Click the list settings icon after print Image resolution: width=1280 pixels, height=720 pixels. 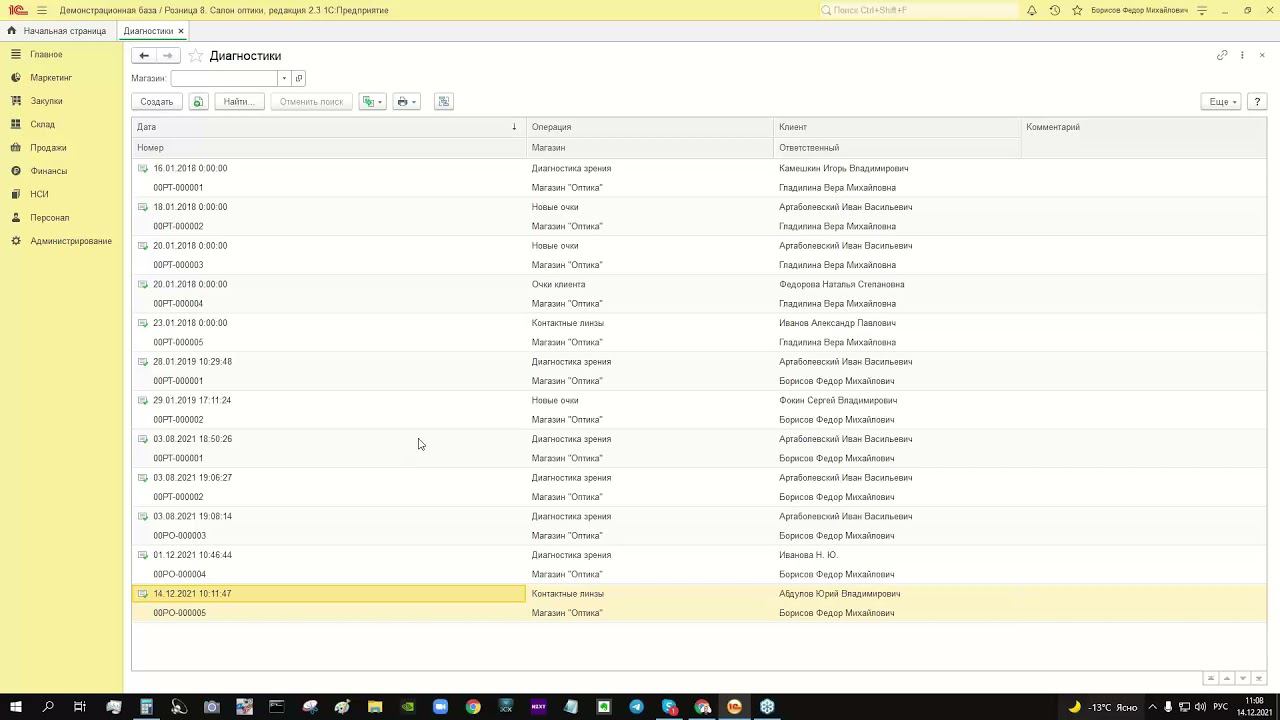pyautogui.click(x=444, y=102)
